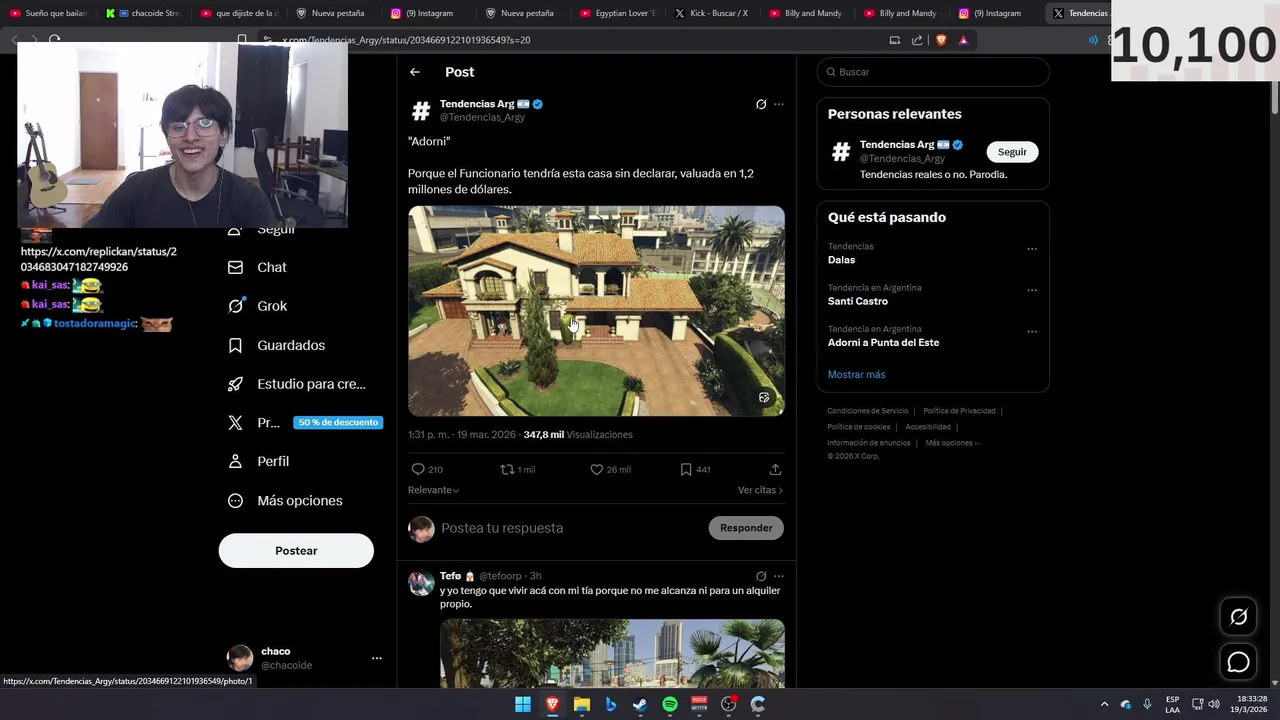Open options for Santi Castro trend
Screen dimensions: 1280x720
click(x=1032, y=290)
